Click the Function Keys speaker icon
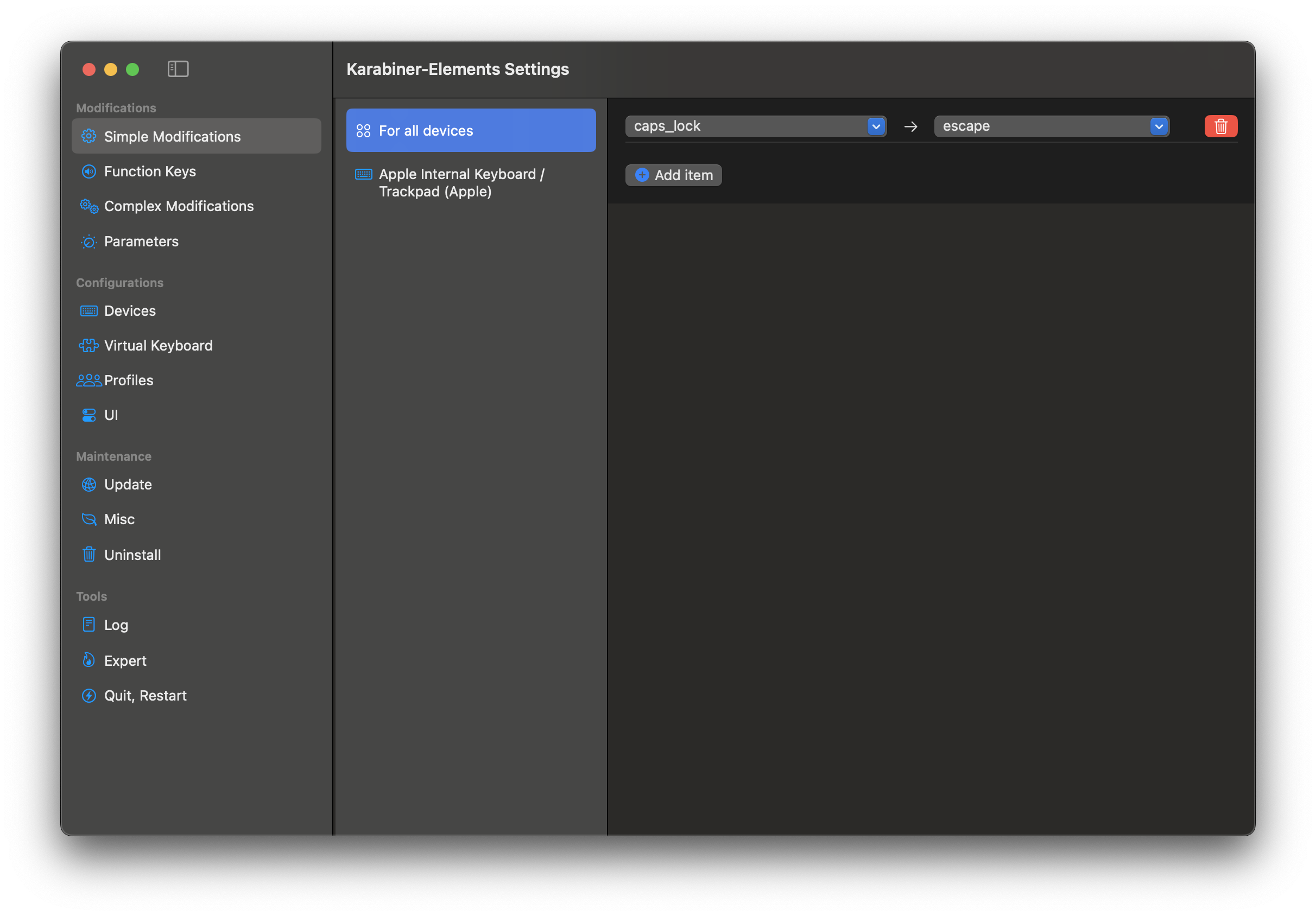The width and height of the screenshot is (1316, 916). coord(89,171)
